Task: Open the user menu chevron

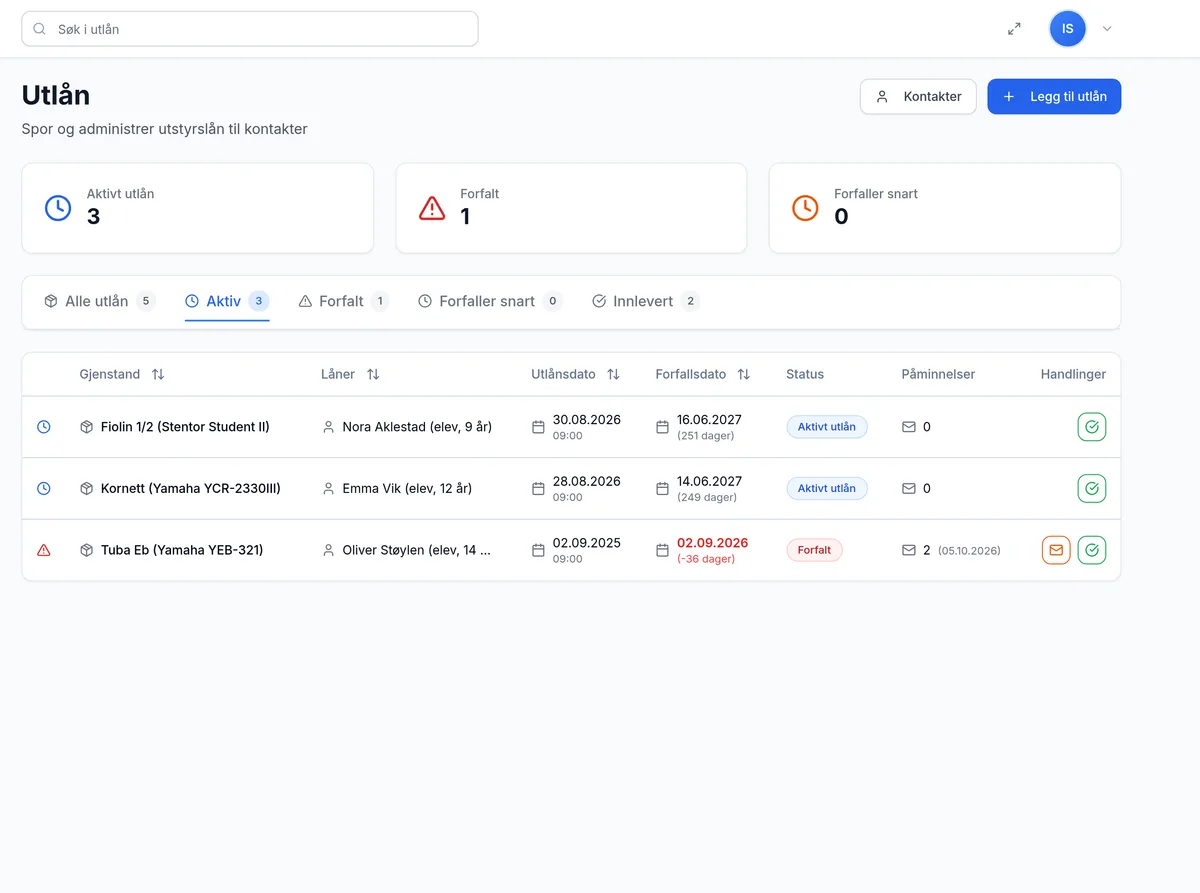Action: tap(1107, 29)
